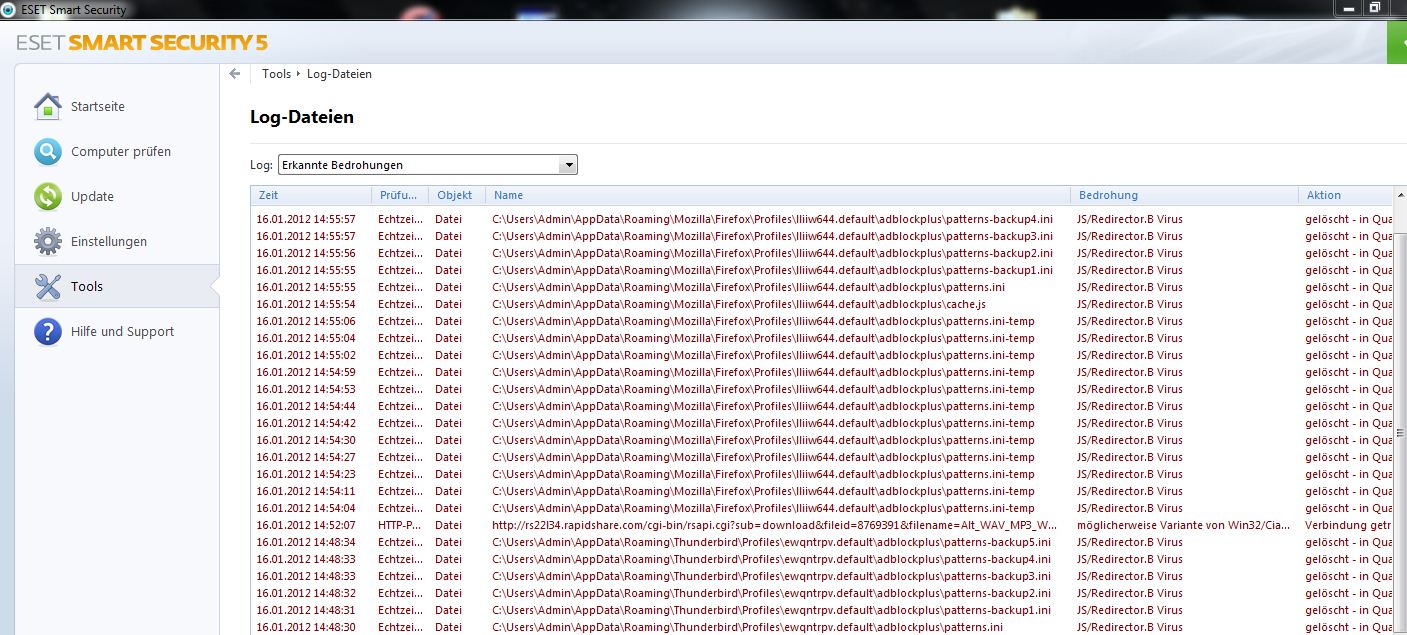Click the ESET icon in title bar

10,9
